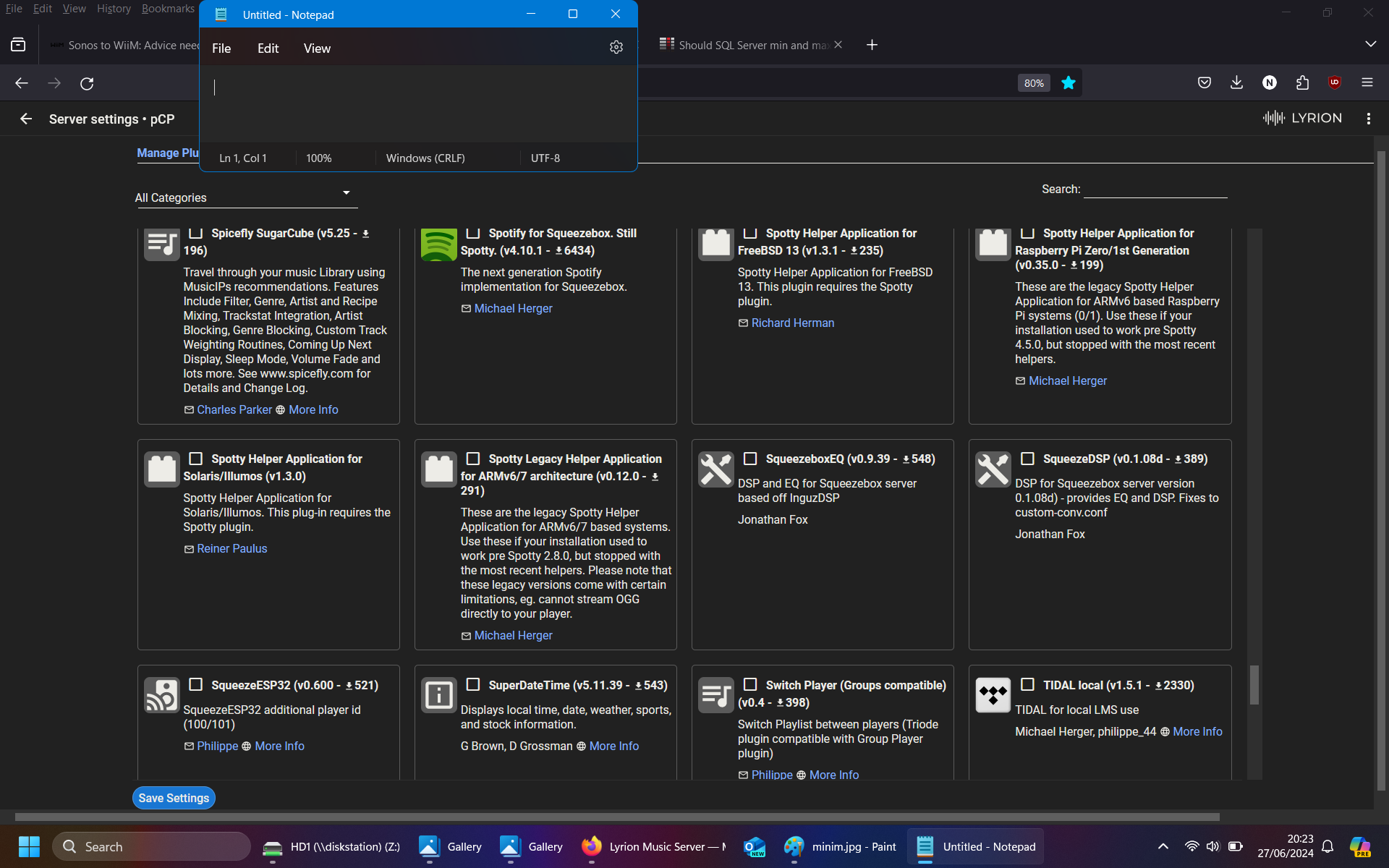
Task: Go back using Server settings arrow
Action: point(26,119)
